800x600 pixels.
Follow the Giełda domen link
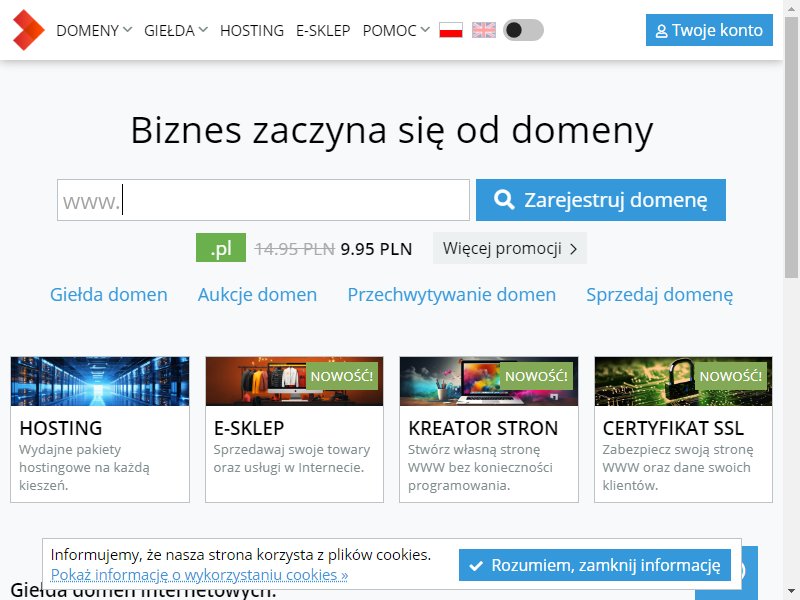click(109, 294)
